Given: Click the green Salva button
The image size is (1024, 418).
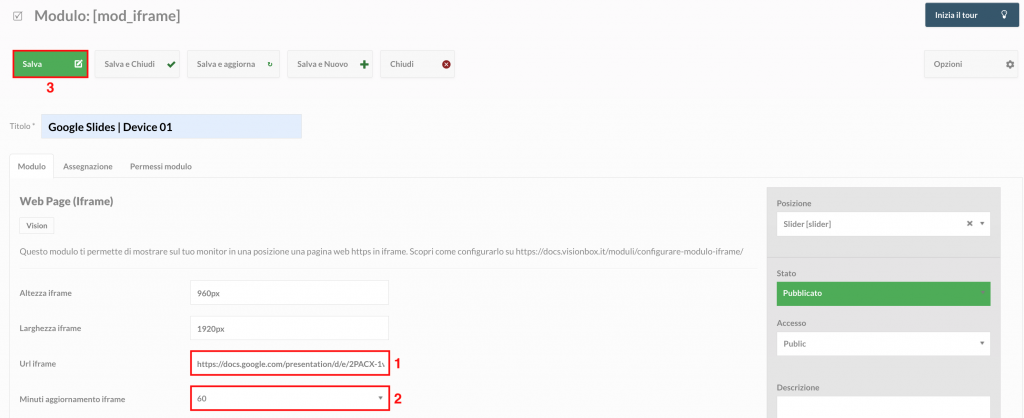Looking at the screenshot, I should [50, 64].
